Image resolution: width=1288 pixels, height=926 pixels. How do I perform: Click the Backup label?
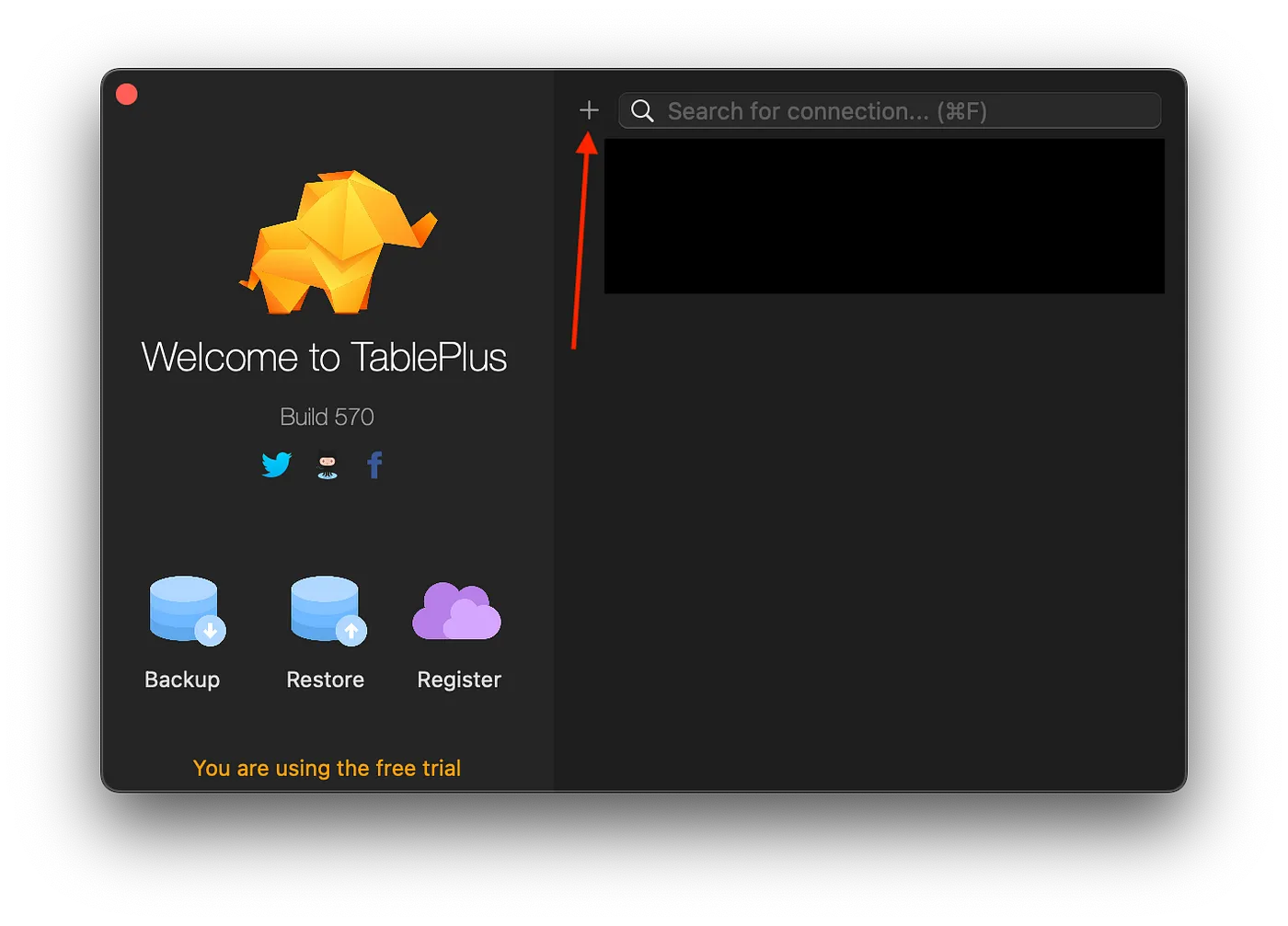point(182,680)
